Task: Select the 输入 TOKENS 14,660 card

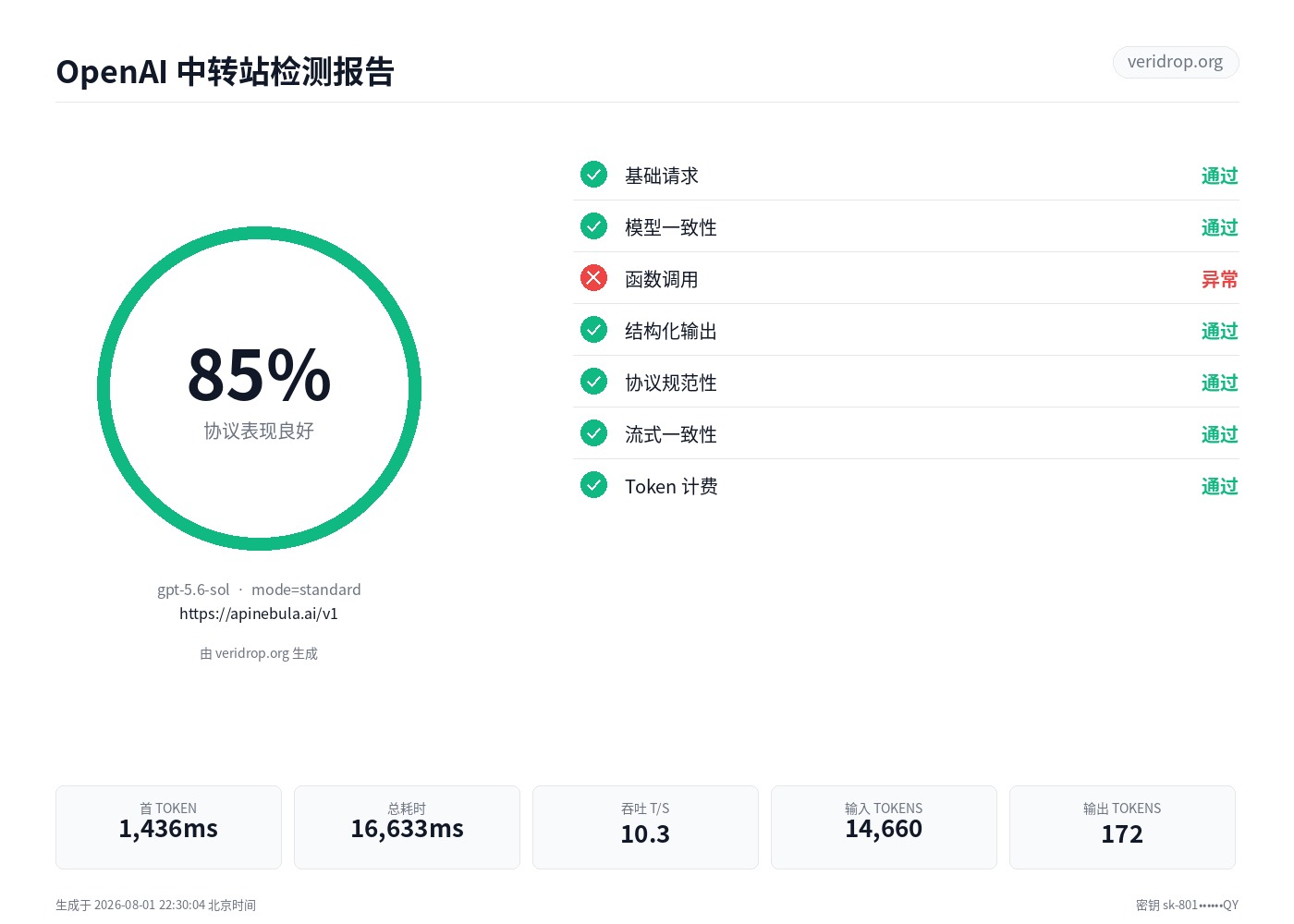Action: tap(884, 827)
